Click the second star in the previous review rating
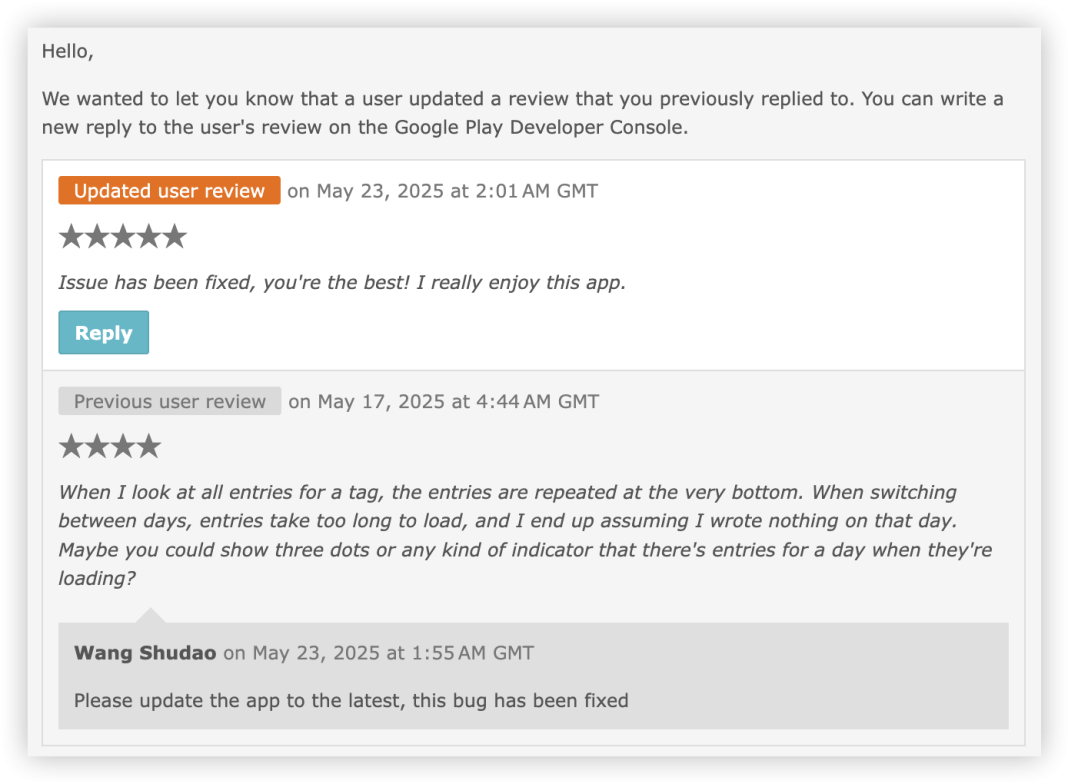 97,446
